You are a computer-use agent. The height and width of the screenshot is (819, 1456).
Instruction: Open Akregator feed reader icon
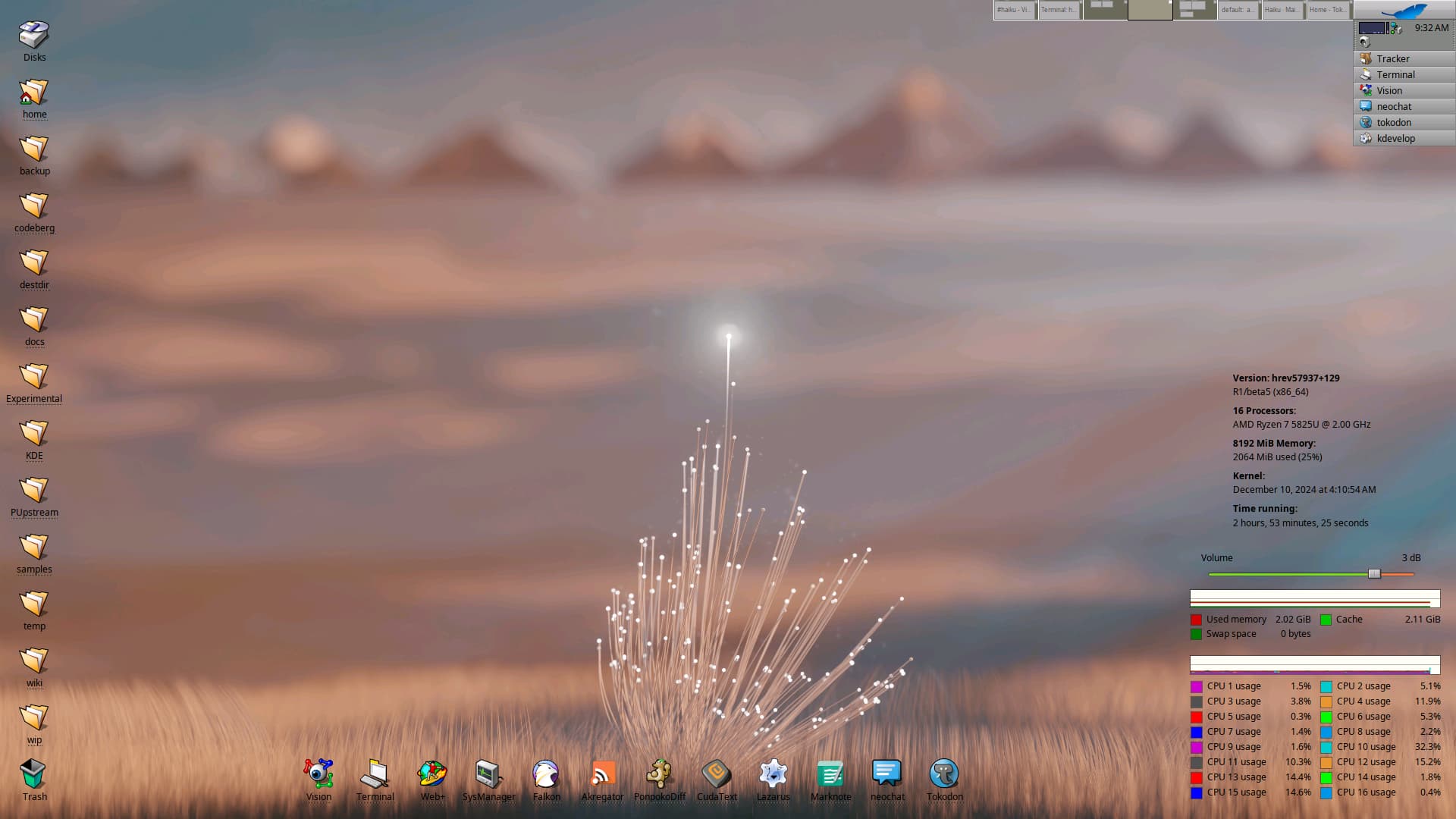(603, 773)
